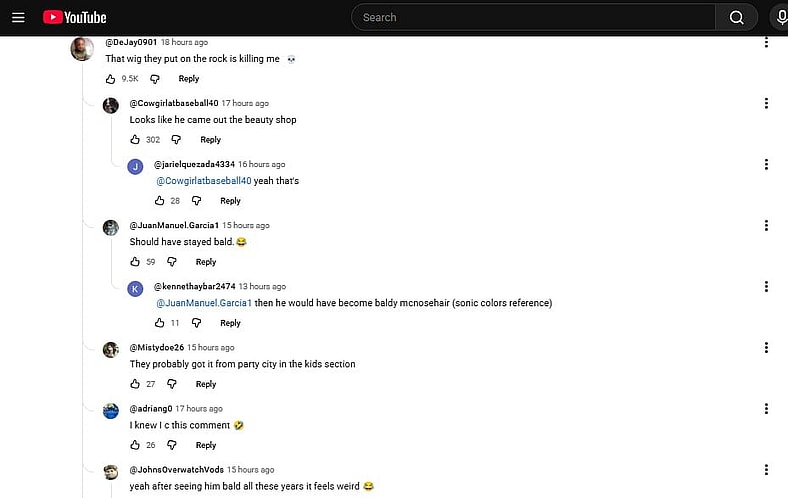Open the @jarielquezada4334 username link

pyautogui.click(x=194, y=164)
